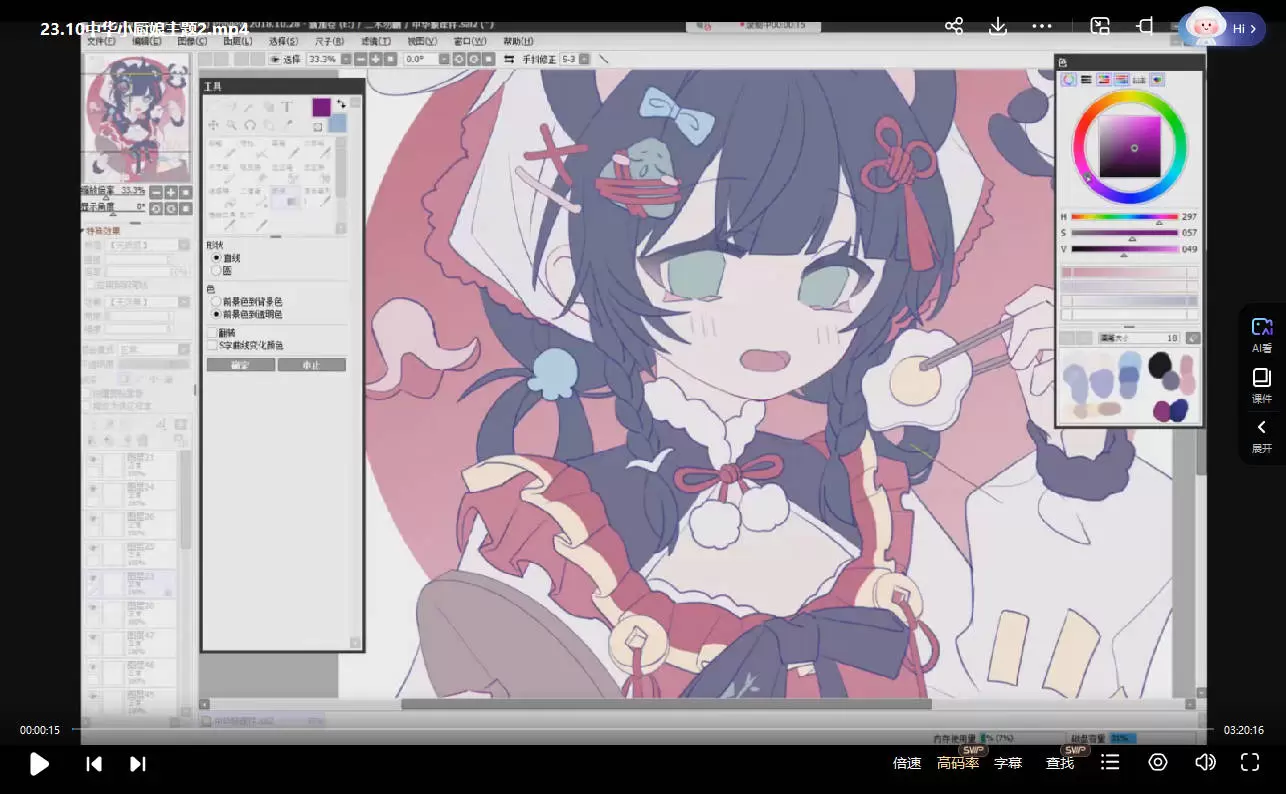Toggle the eye icon beside 选择 in toolbar
The height and width of the screenshot is (794, 1286).
[274, 59]
